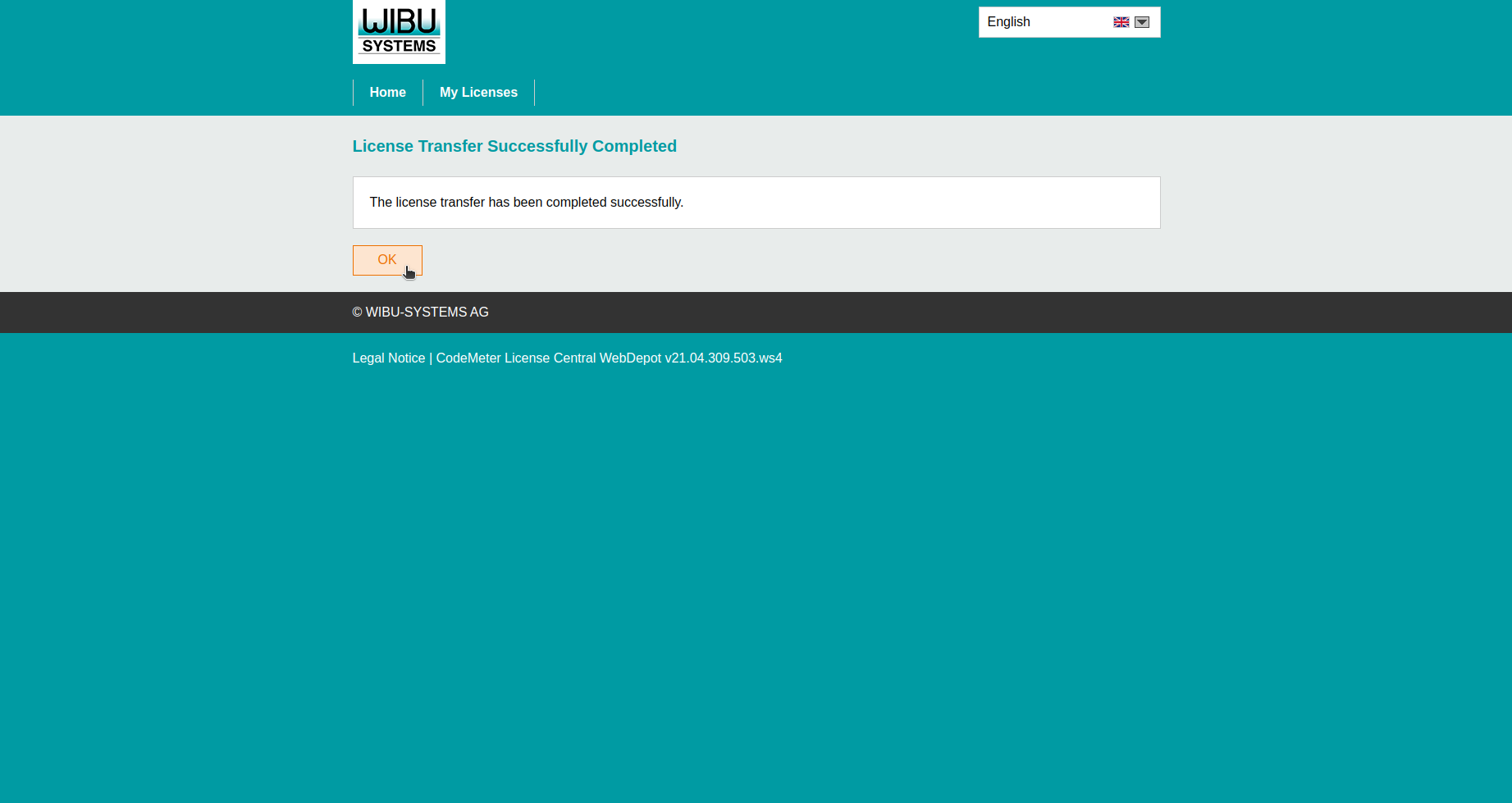Open the Legal Notice link
This screenshot has width=1512, height=803.
tap(389, 358)
